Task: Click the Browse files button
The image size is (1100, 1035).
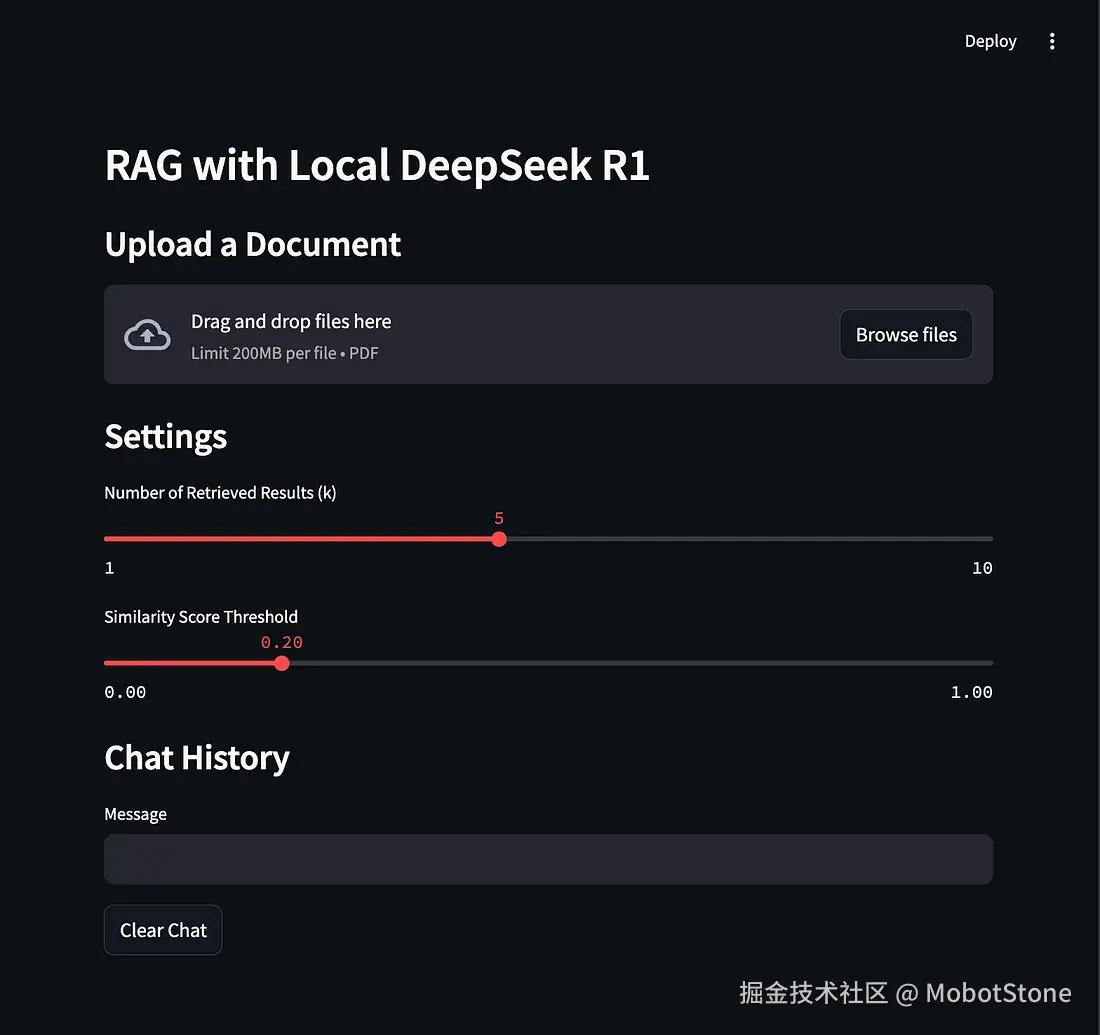Action: click(906, 335)
